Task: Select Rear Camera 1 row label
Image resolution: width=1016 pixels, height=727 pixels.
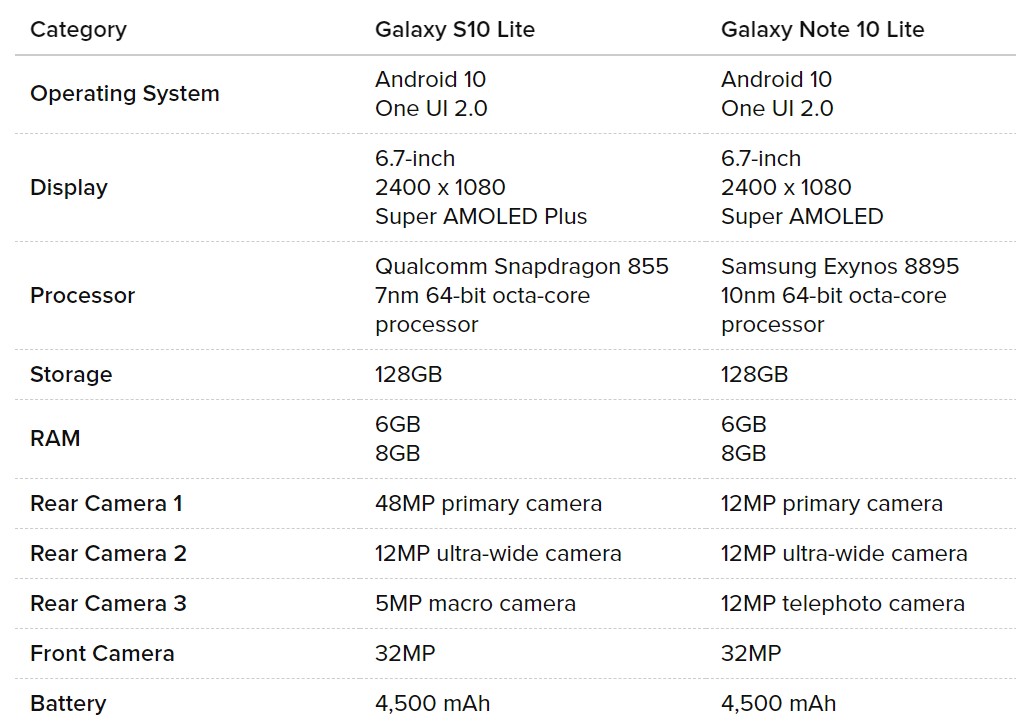Action: [106, 503]
